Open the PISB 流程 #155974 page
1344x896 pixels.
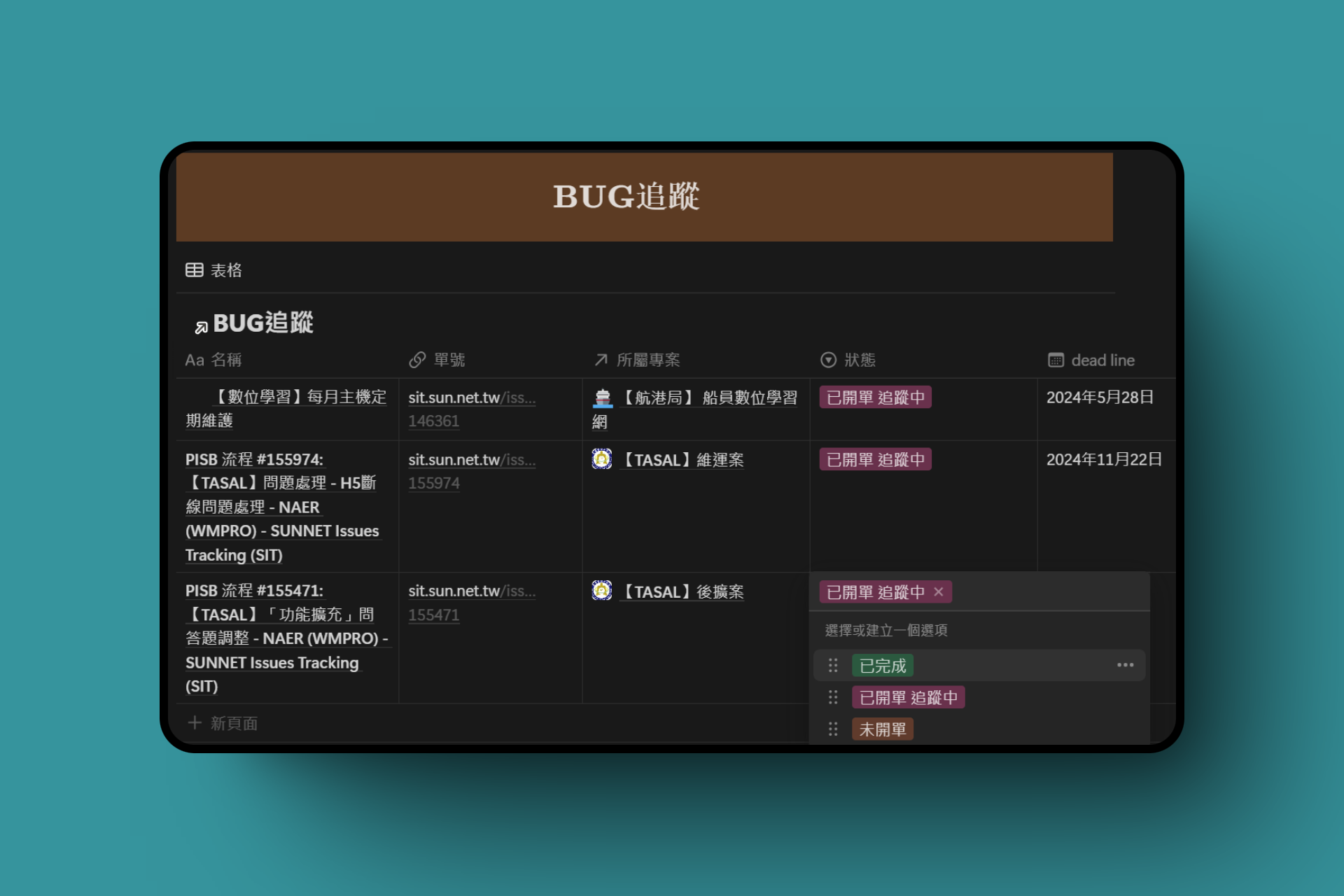point(283,507)
